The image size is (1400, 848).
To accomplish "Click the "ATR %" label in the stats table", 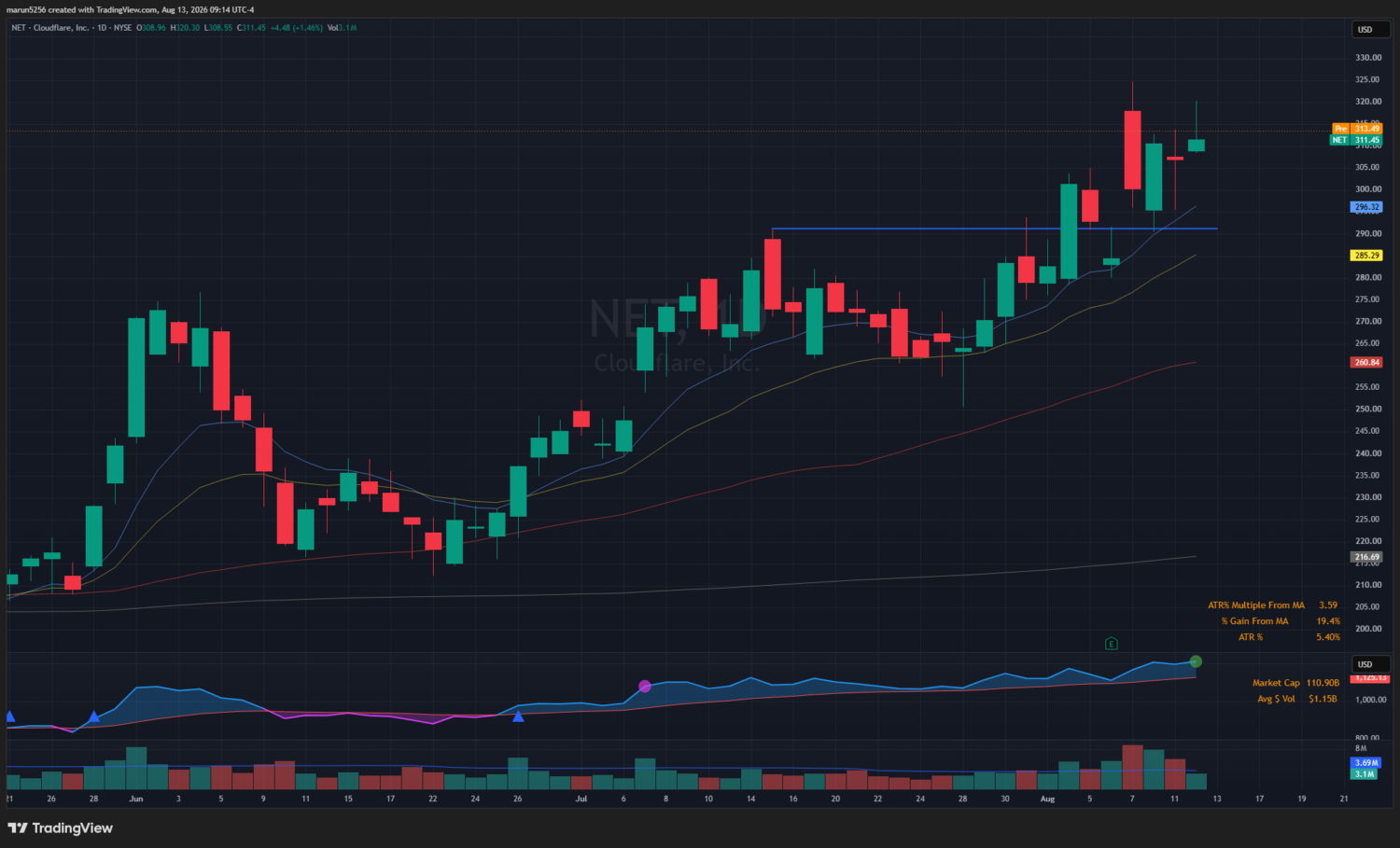I will 1251,637.
